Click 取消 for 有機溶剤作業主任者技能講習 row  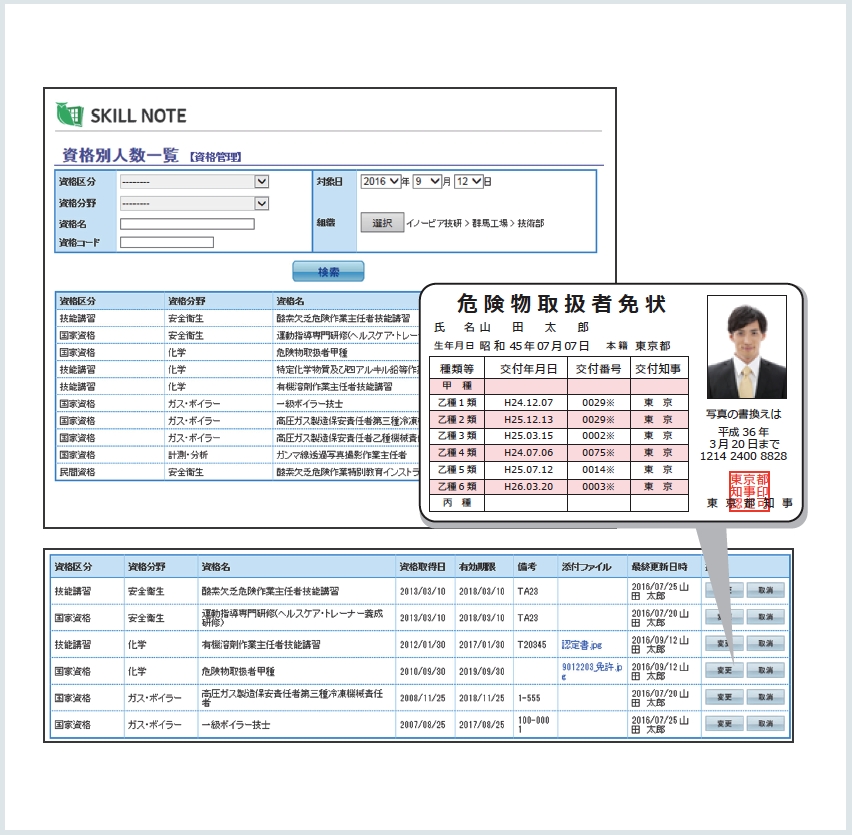765,645
